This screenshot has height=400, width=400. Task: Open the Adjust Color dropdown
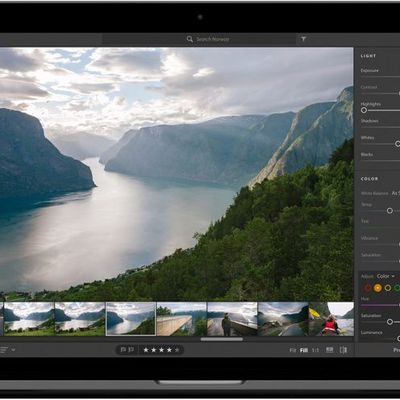click(x=386, y=276)
